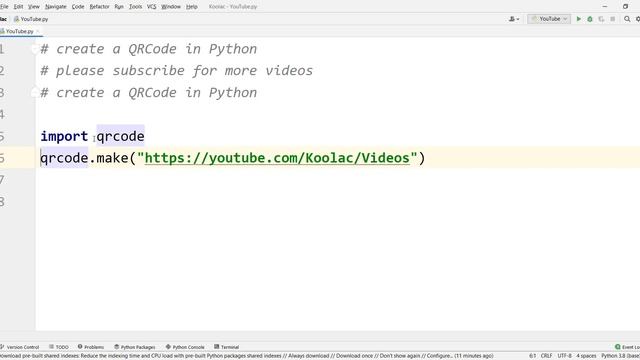Open the Refactor menu
Screen dimensions: 640x360
tap(99, 7)
